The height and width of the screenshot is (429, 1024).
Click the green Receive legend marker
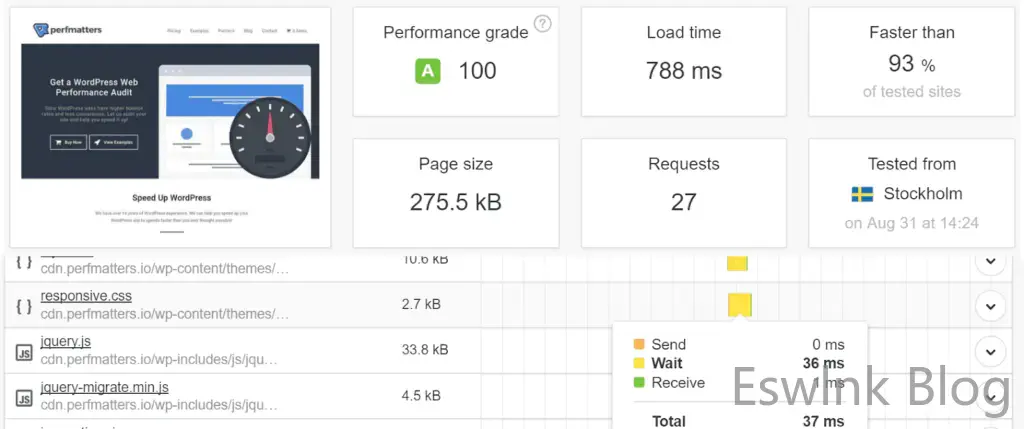coord(639,383)
